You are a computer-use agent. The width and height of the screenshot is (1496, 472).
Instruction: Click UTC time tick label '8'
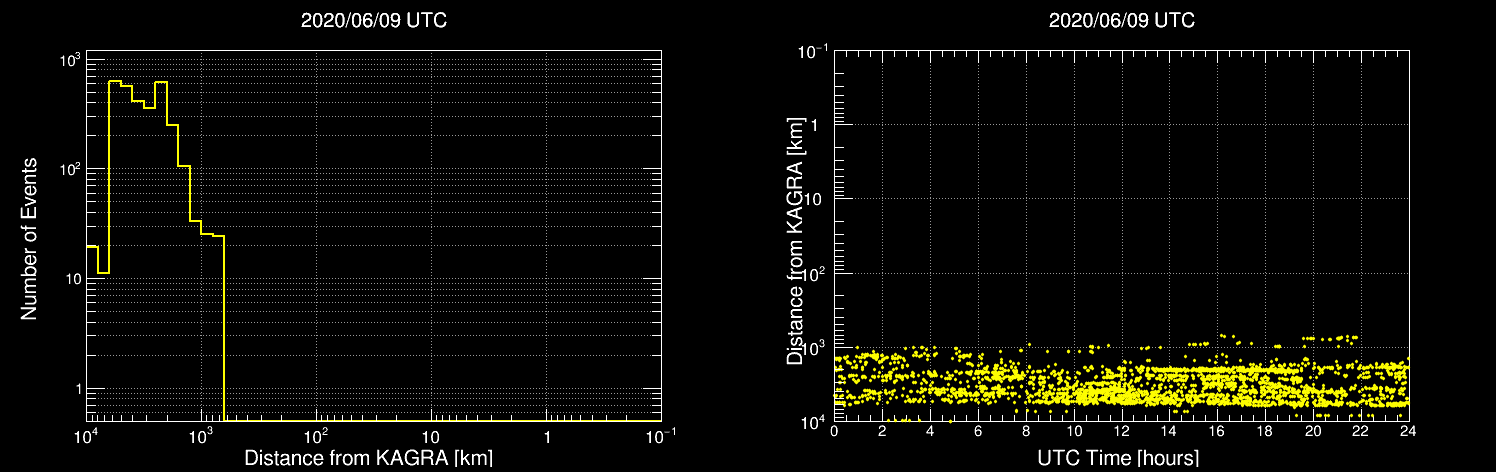(x=1026, y=432)
